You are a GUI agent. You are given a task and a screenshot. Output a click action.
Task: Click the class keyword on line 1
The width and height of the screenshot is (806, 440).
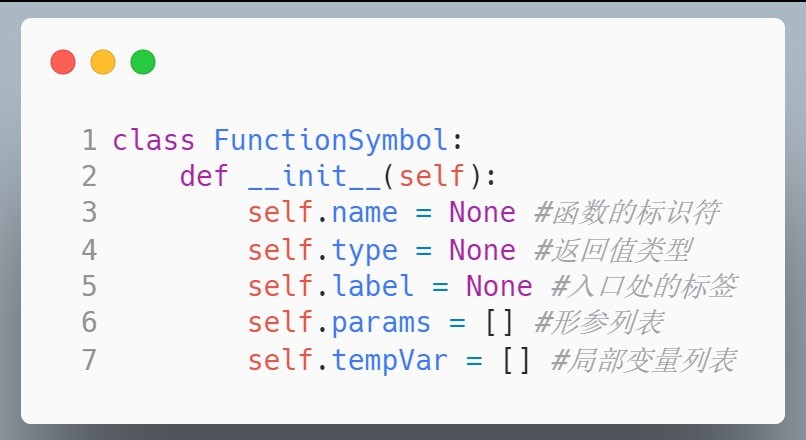coord(154,140)
